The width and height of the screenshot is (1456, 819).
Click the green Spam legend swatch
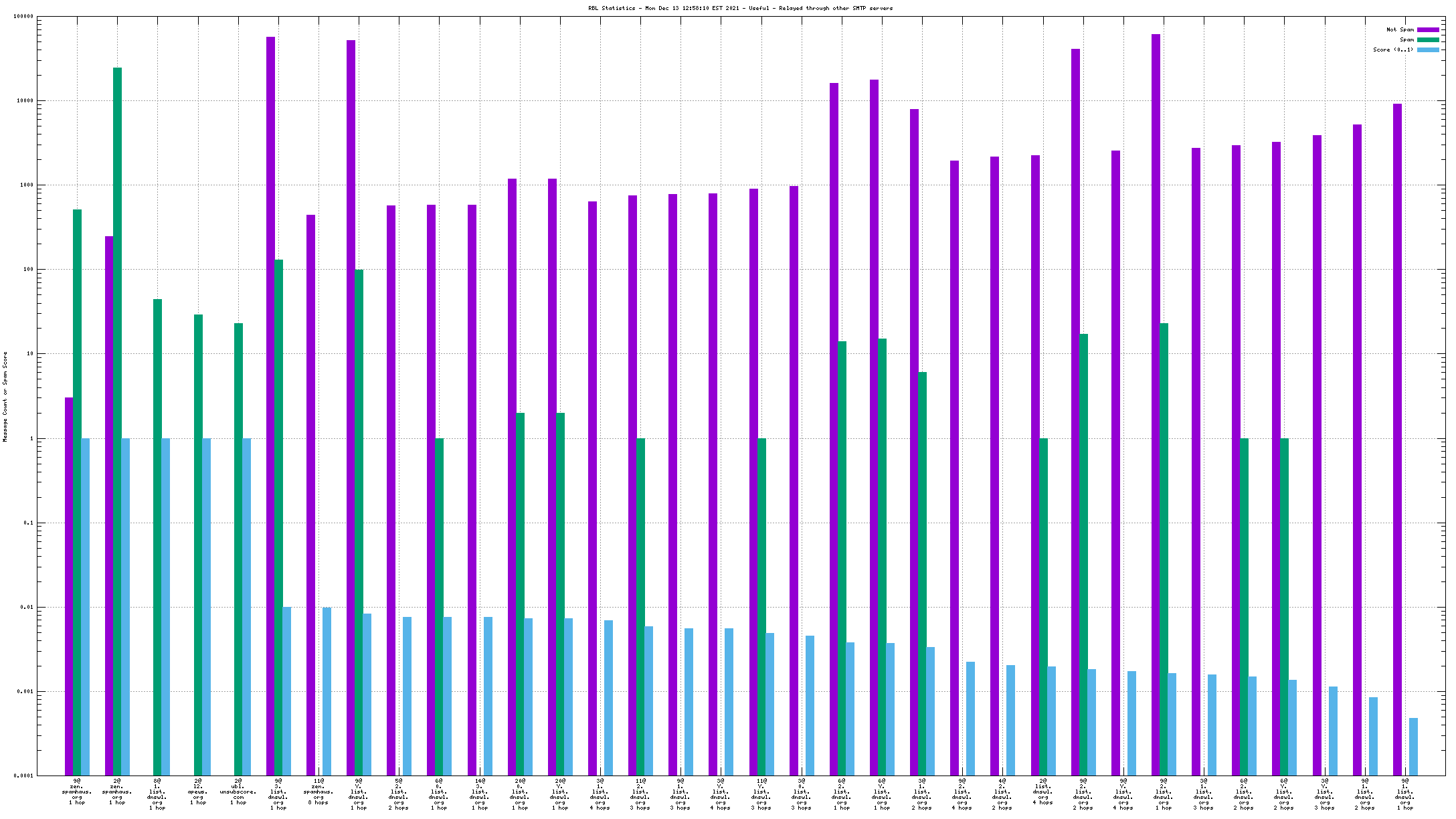[1428, 39]
